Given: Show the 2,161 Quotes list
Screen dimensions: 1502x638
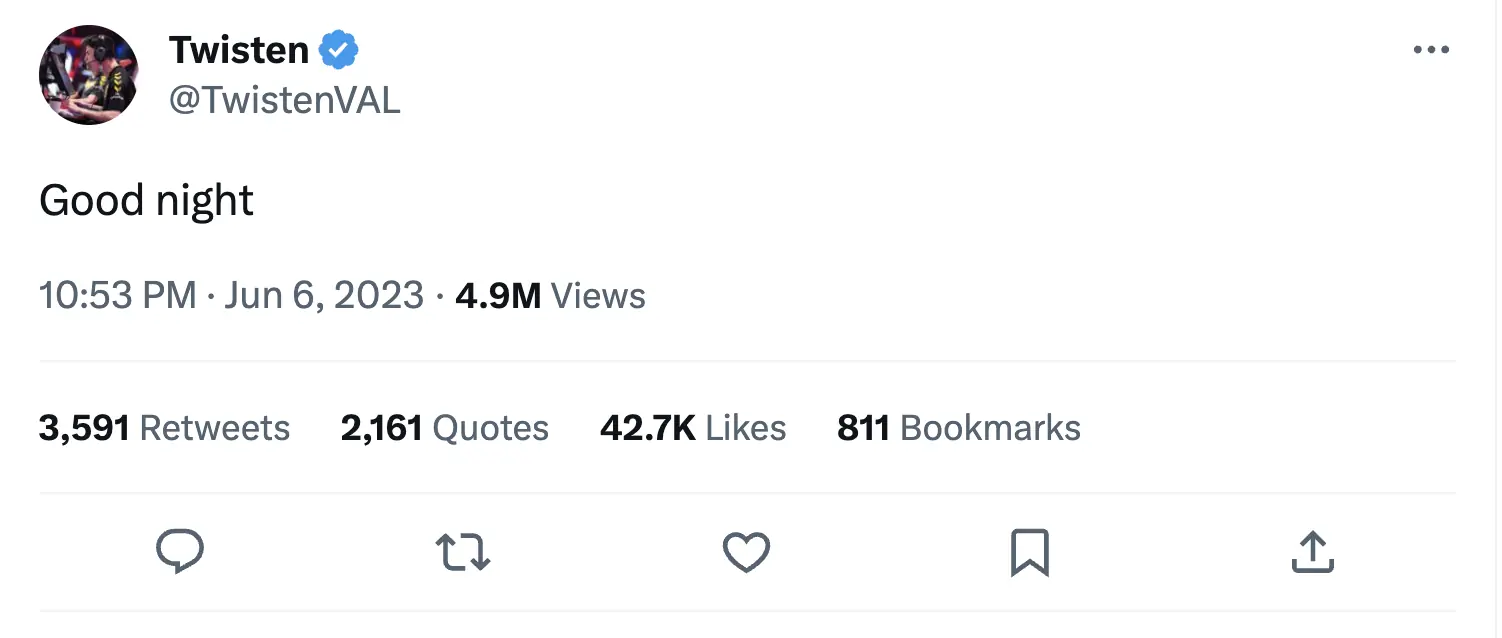Looking at the screenshot, I should point(444,428).
